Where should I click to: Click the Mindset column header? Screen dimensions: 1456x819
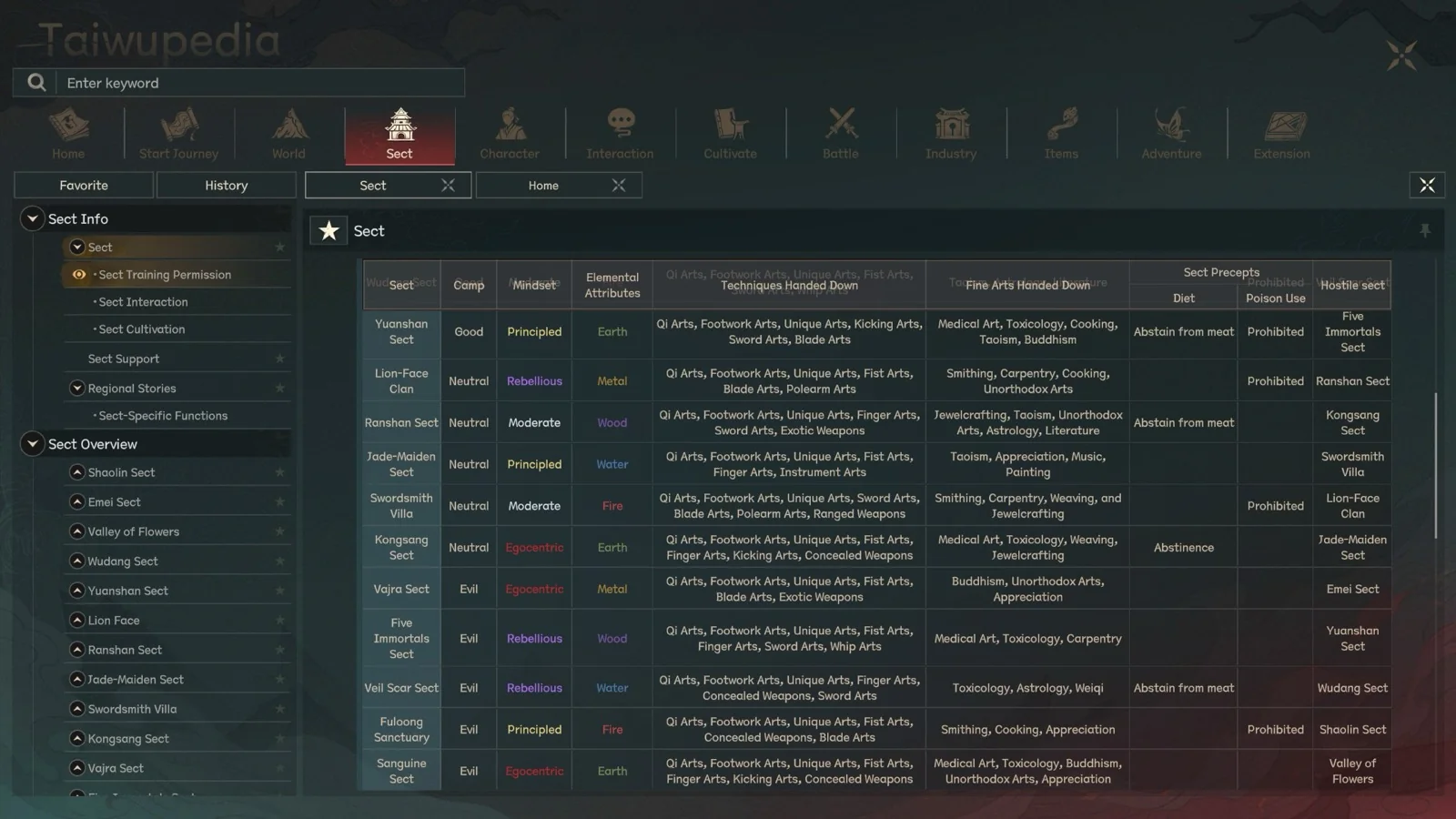click(x=534, y=285)
